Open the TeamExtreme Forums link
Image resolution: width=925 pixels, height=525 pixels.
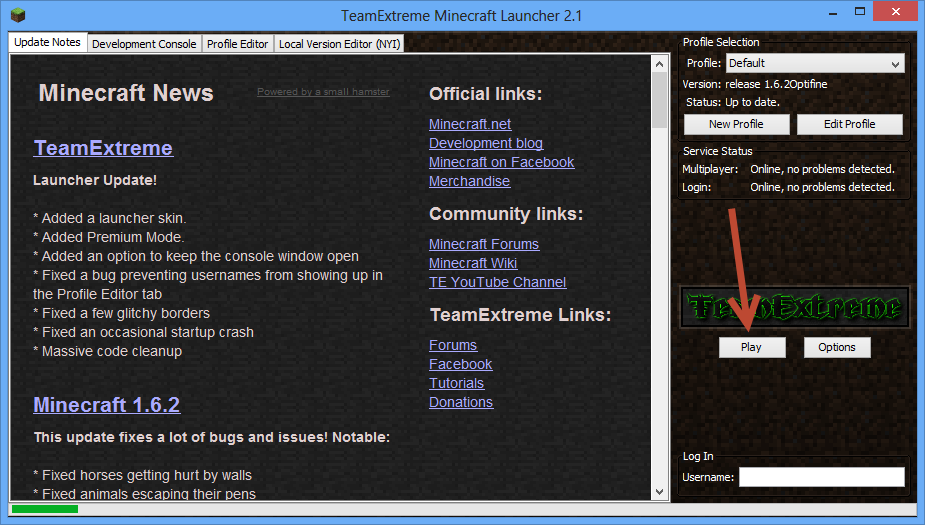[453, 344]
